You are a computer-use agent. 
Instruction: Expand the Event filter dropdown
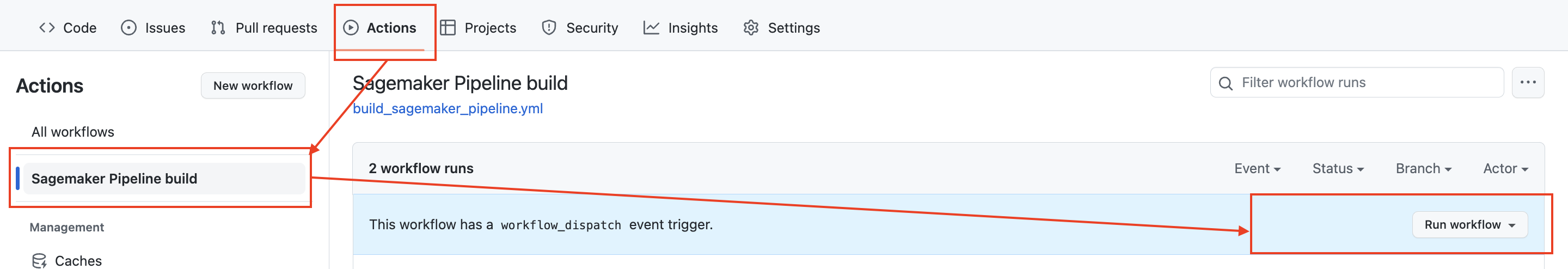click(1257, 169)
